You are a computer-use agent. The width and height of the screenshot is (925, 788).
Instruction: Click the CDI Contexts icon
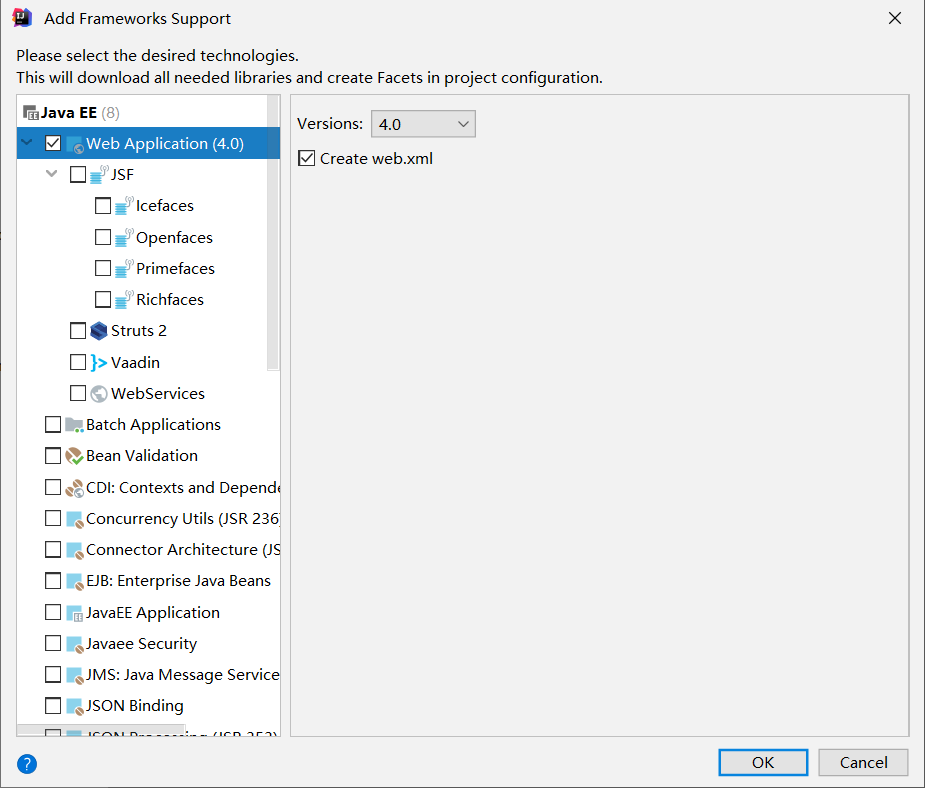[74, 488]
